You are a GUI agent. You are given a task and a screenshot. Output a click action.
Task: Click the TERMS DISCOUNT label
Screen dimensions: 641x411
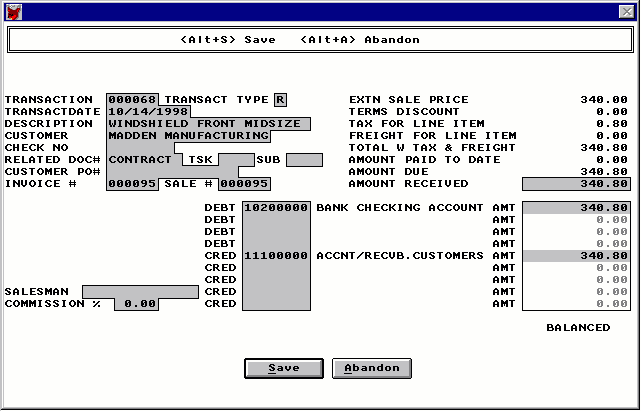pyautogui.click(x=404, y=112)
